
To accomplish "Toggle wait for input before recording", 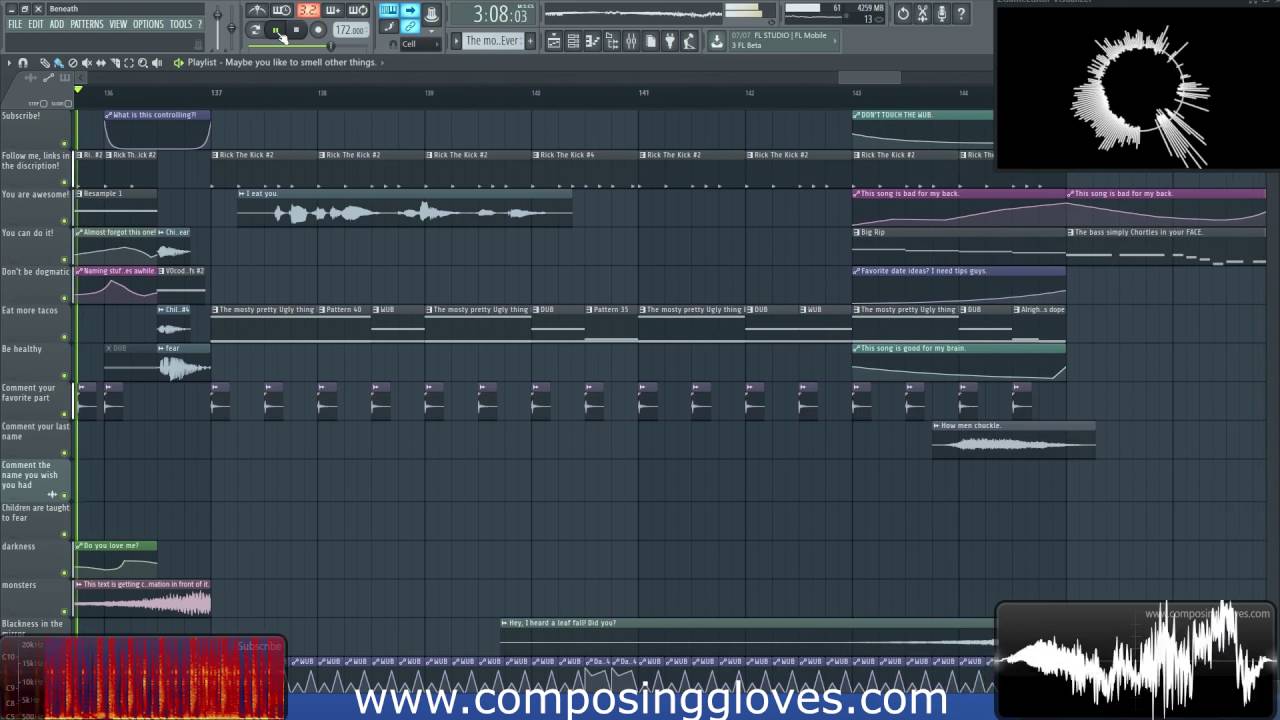I will pyautogui.click(x=282, y=10).
